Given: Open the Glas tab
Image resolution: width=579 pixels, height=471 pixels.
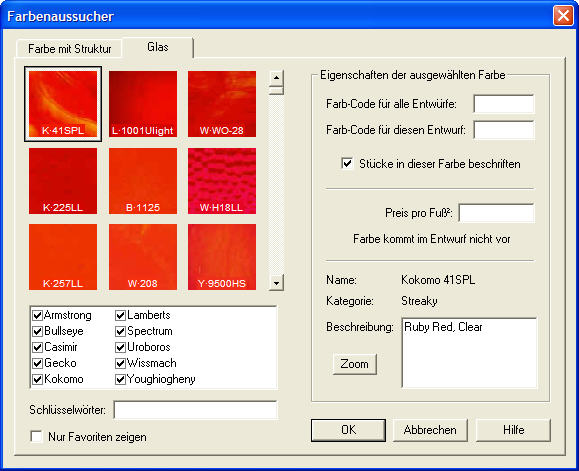Looking at the screenshot, I should click(x=158, y=47).
